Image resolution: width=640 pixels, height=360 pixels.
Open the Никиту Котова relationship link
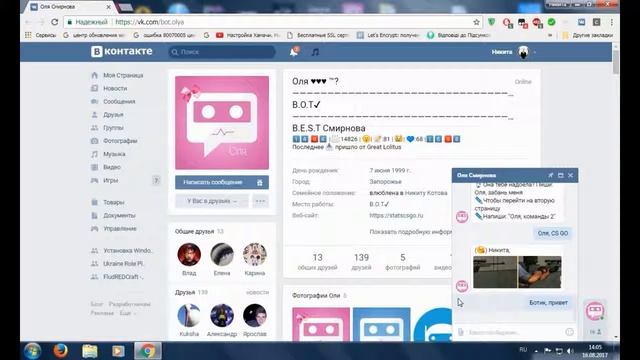(x=426, y=193)
